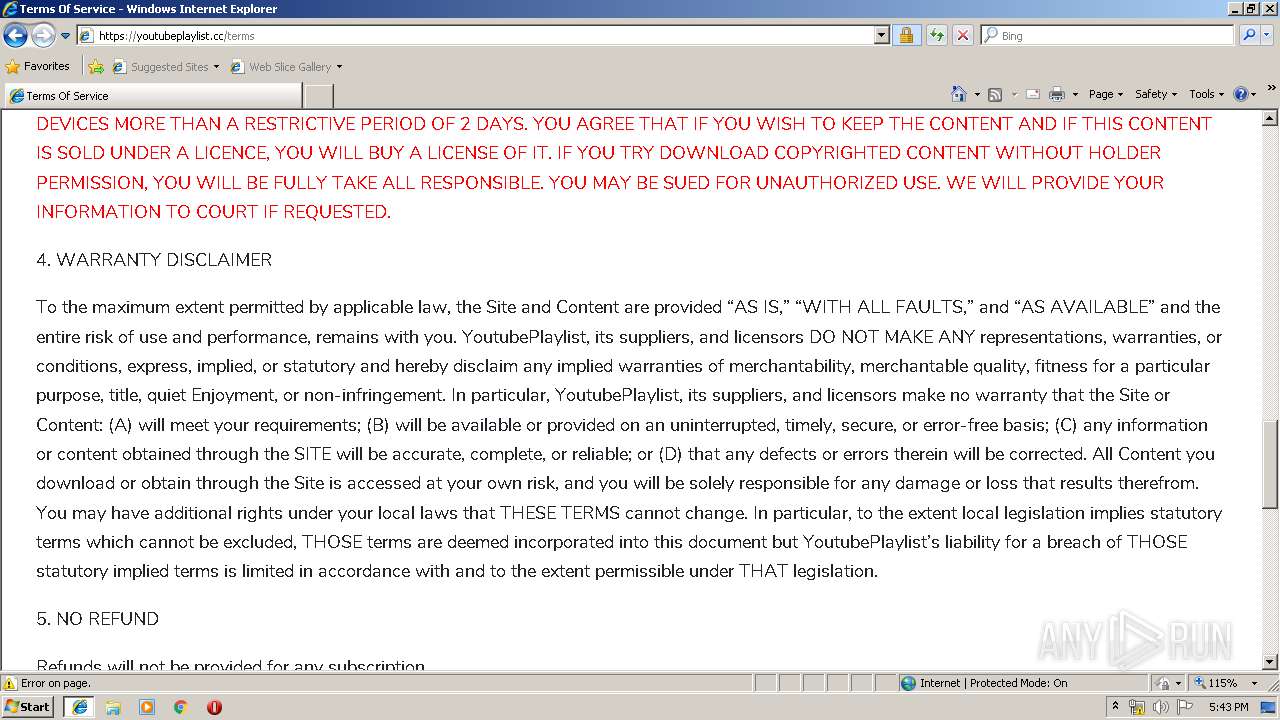
Task: Click the Action Center flag icon
Action: [1184, 707]
